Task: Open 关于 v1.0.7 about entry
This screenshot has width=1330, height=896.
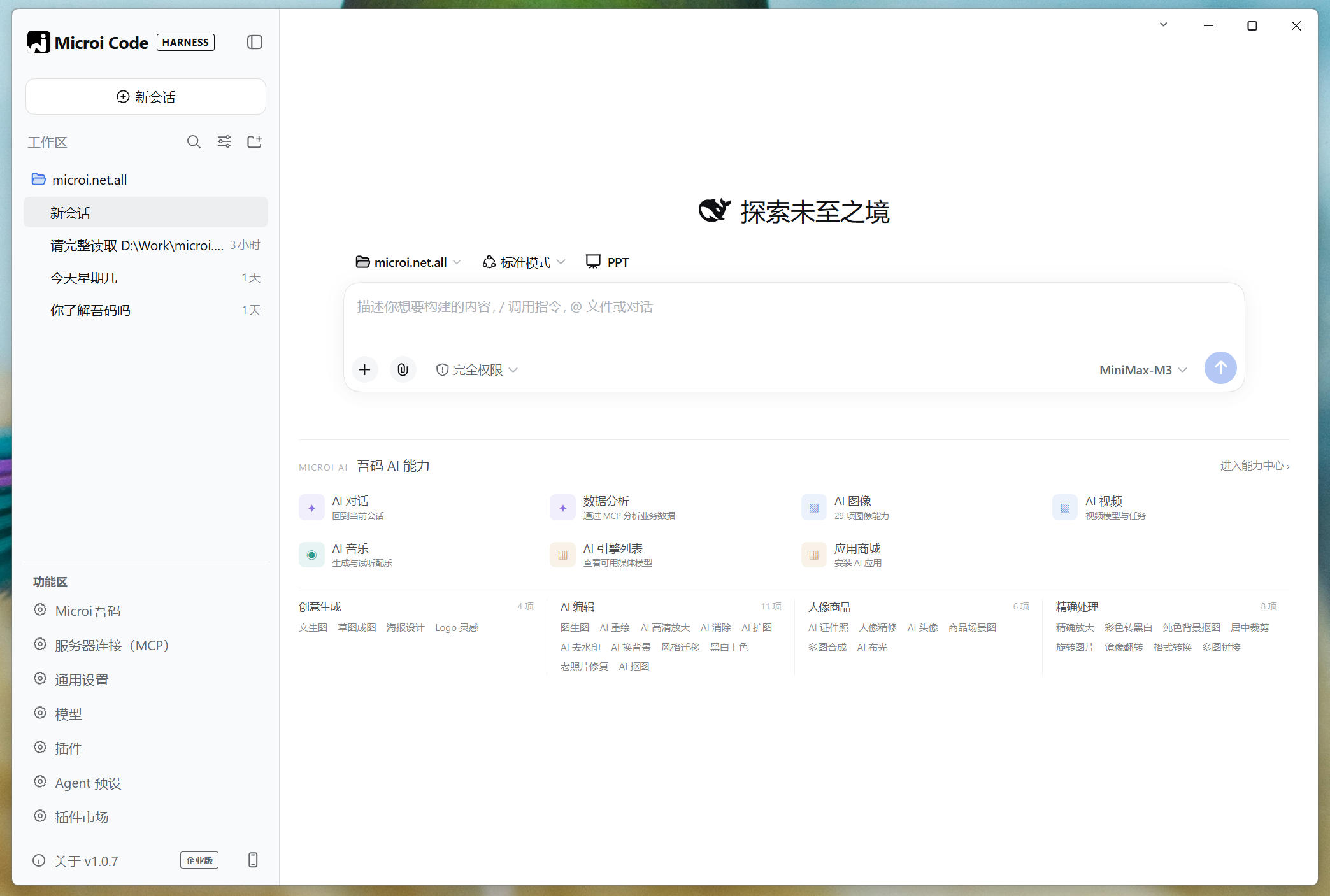Action: point(76,861)
